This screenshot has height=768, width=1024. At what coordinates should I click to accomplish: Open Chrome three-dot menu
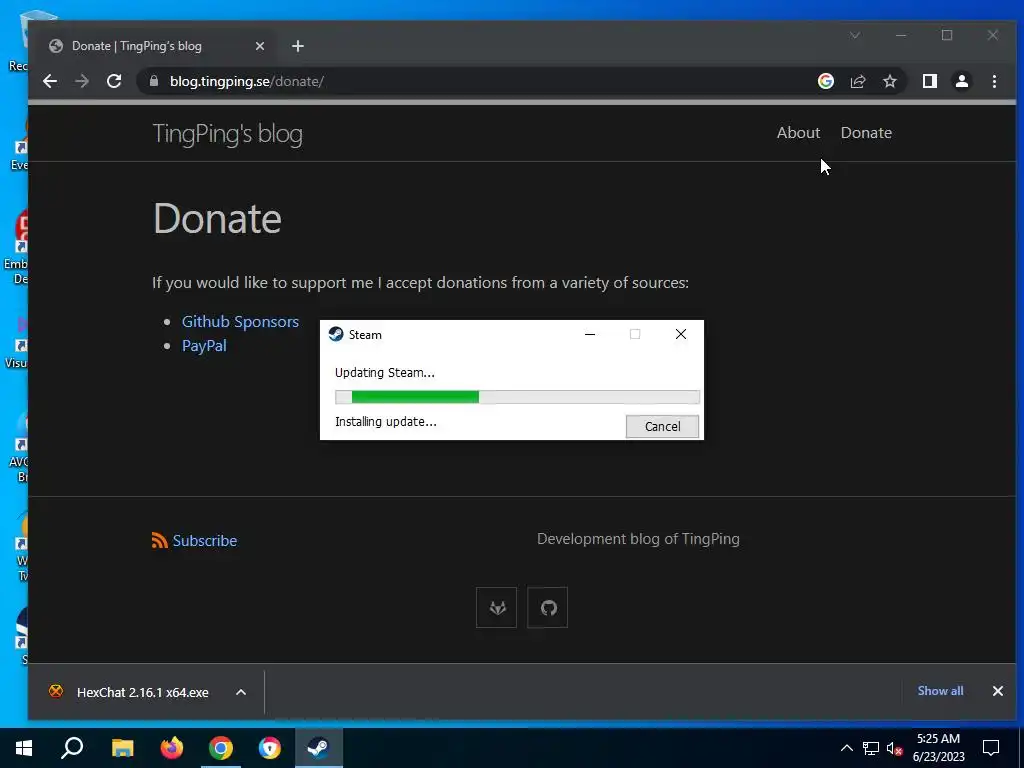tap(994, 81)
